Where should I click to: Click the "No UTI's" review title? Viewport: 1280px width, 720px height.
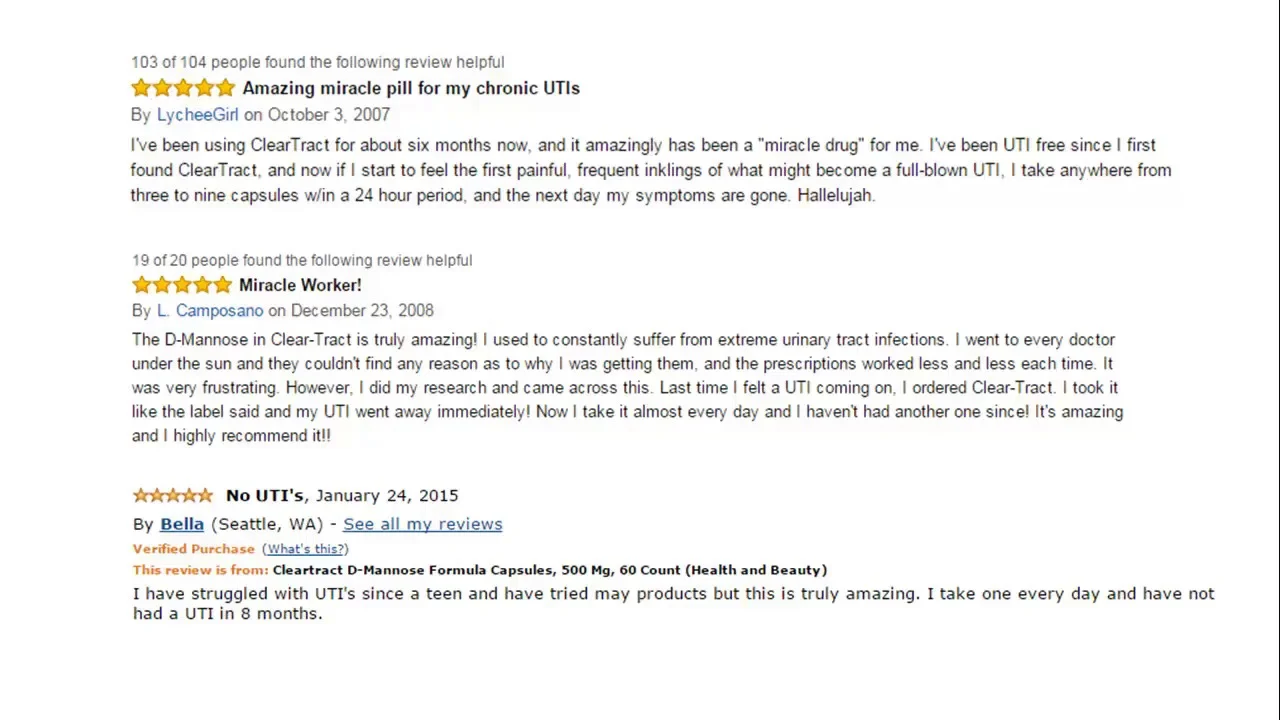point(265,495)
